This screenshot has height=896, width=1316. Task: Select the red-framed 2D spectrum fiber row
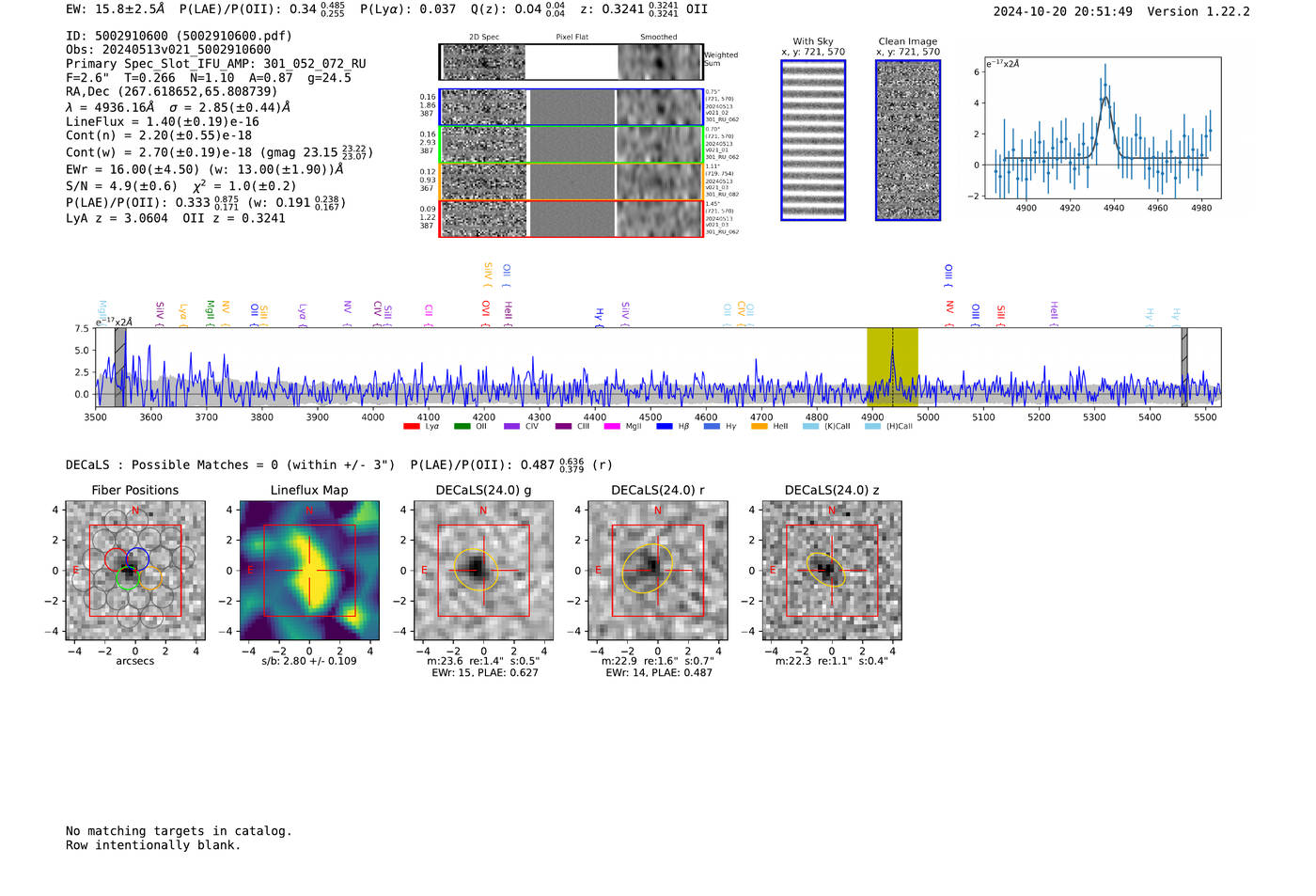[x=571, y=218]
